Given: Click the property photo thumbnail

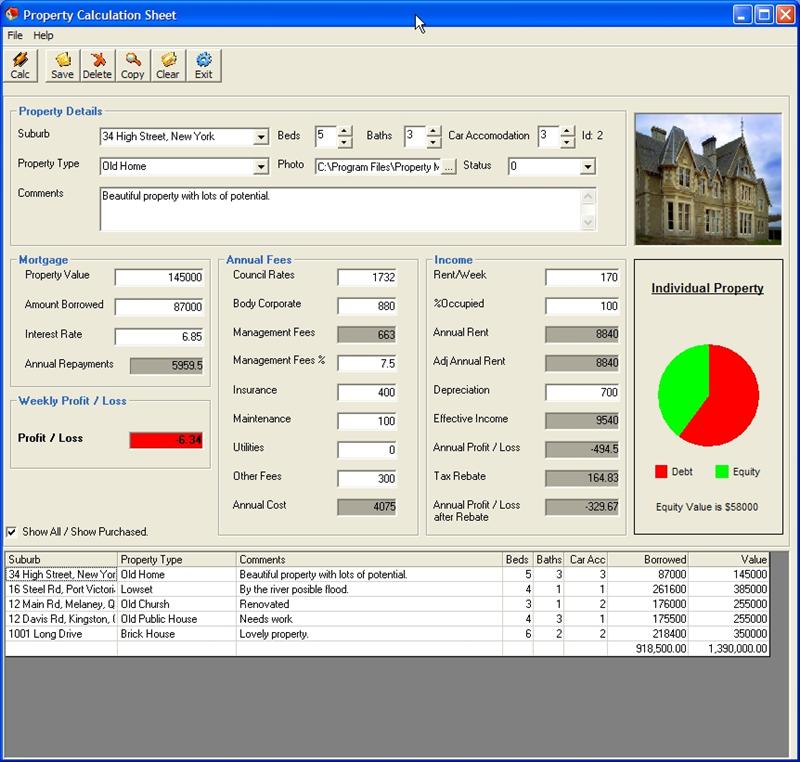Looking at the screenshot, I should (x=708, y=178).
